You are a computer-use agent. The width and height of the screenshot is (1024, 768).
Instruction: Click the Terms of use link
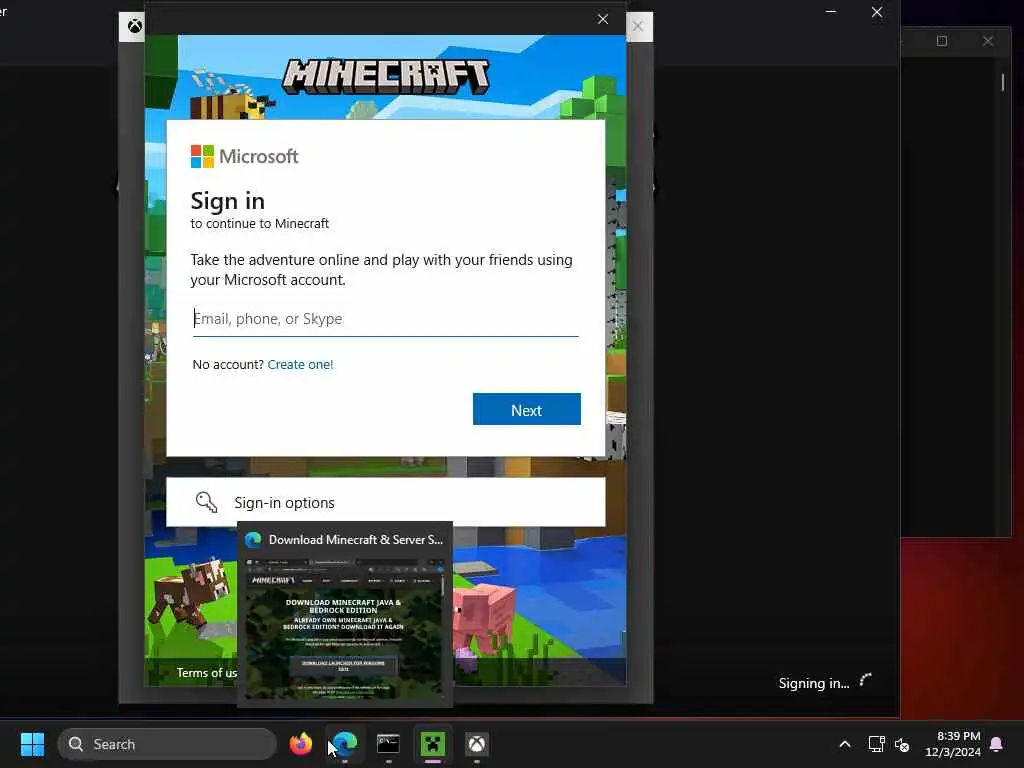coord(206,673)
